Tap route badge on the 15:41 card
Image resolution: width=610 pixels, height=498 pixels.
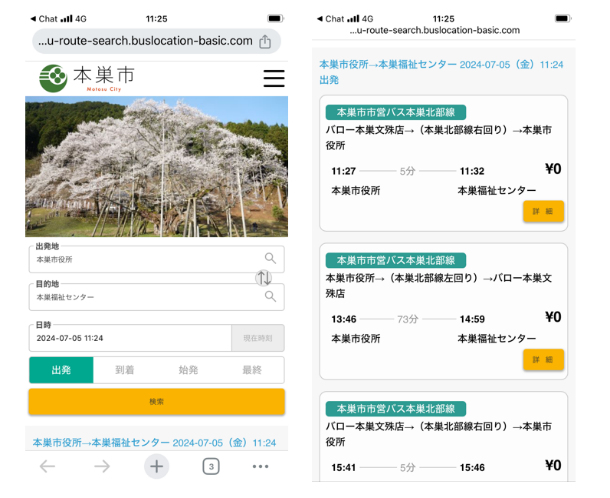396,409
